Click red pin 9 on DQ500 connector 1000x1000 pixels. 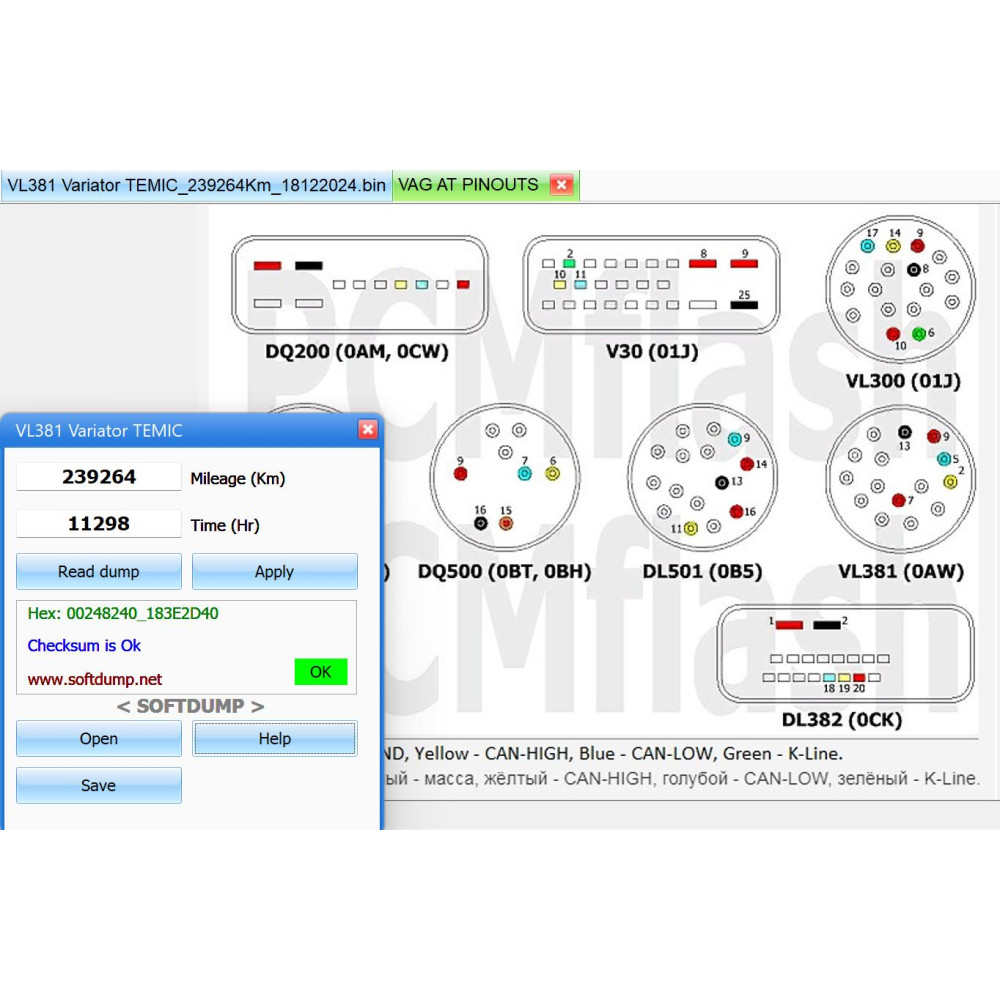pyautogui.click(x=460, y=473)
